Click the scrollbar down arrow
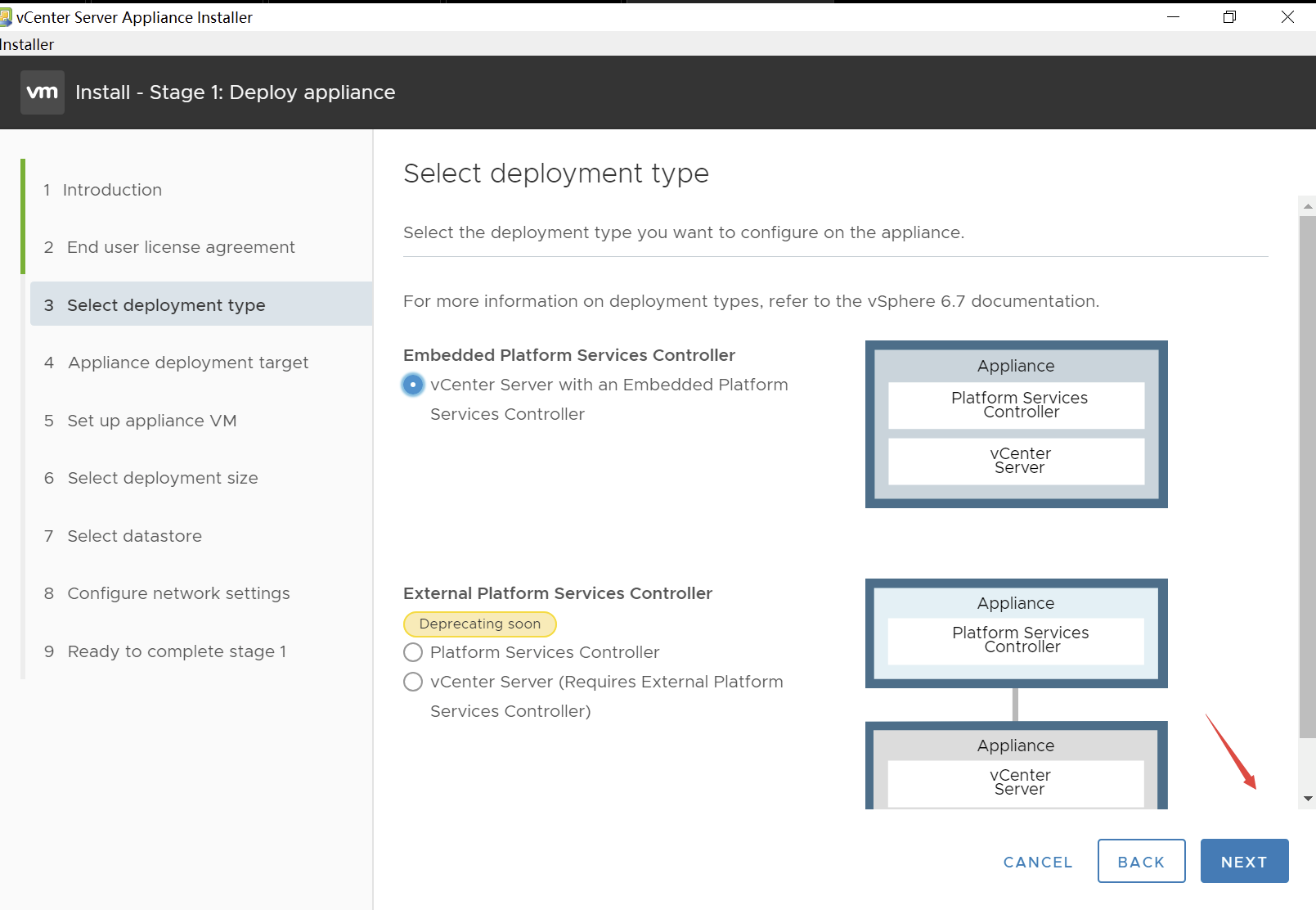Screen dimensions: 1316x910 coord(1307,799)
